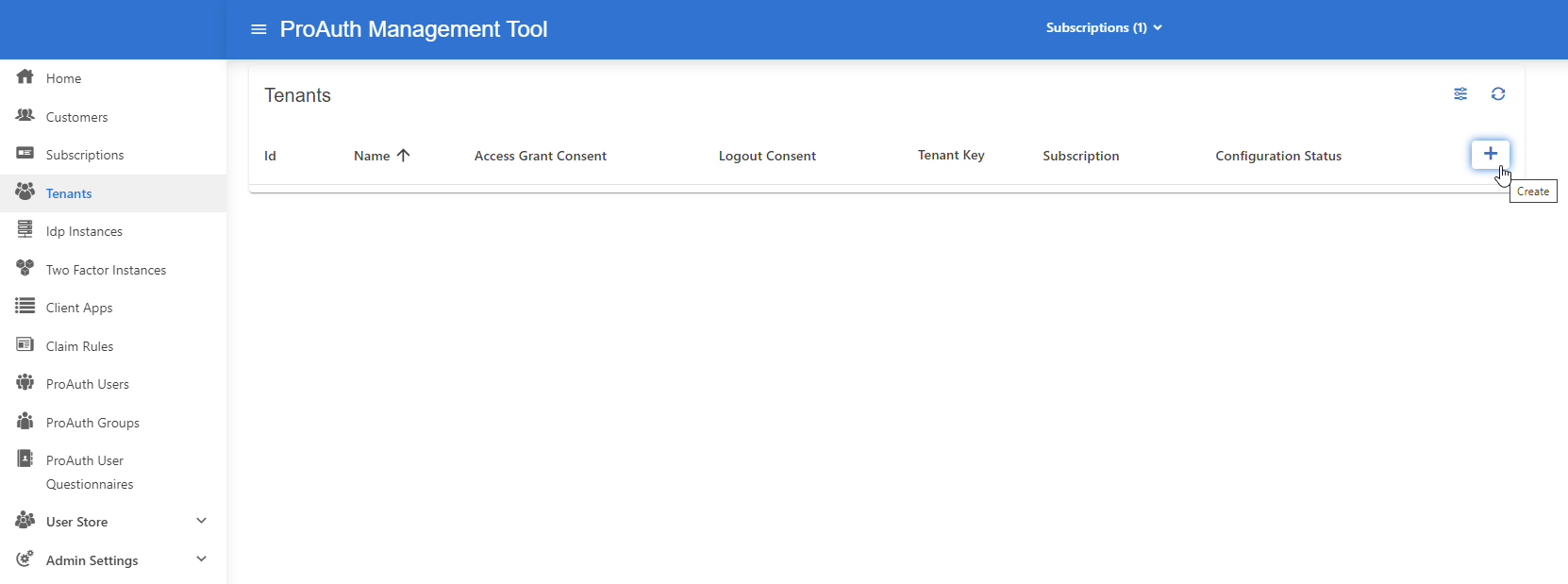Screen dimensions: 1568x584
Task: Click the Claim Rules newspaper icon
Action: click(25, 344)
